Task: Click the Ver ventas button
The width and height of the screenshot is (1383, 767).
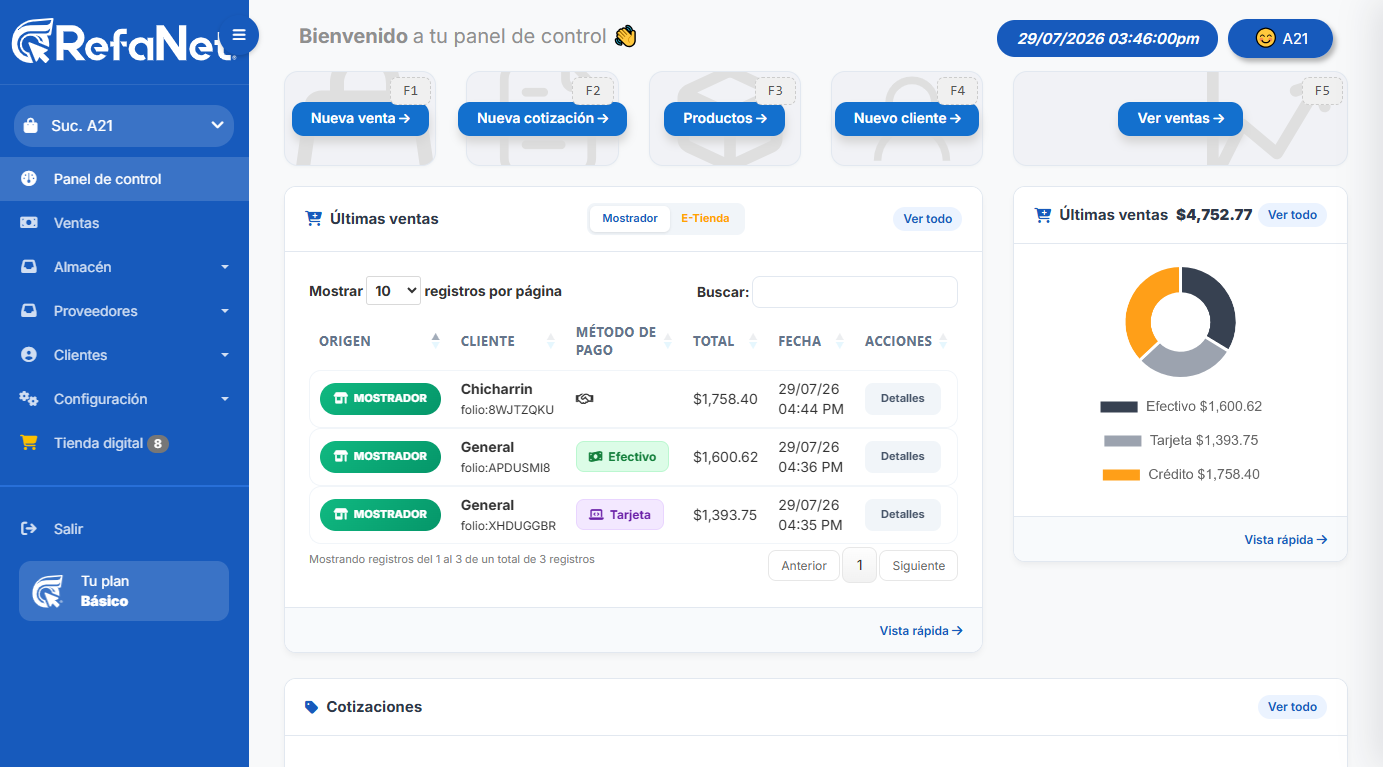Action: (x=1180, y=119)
